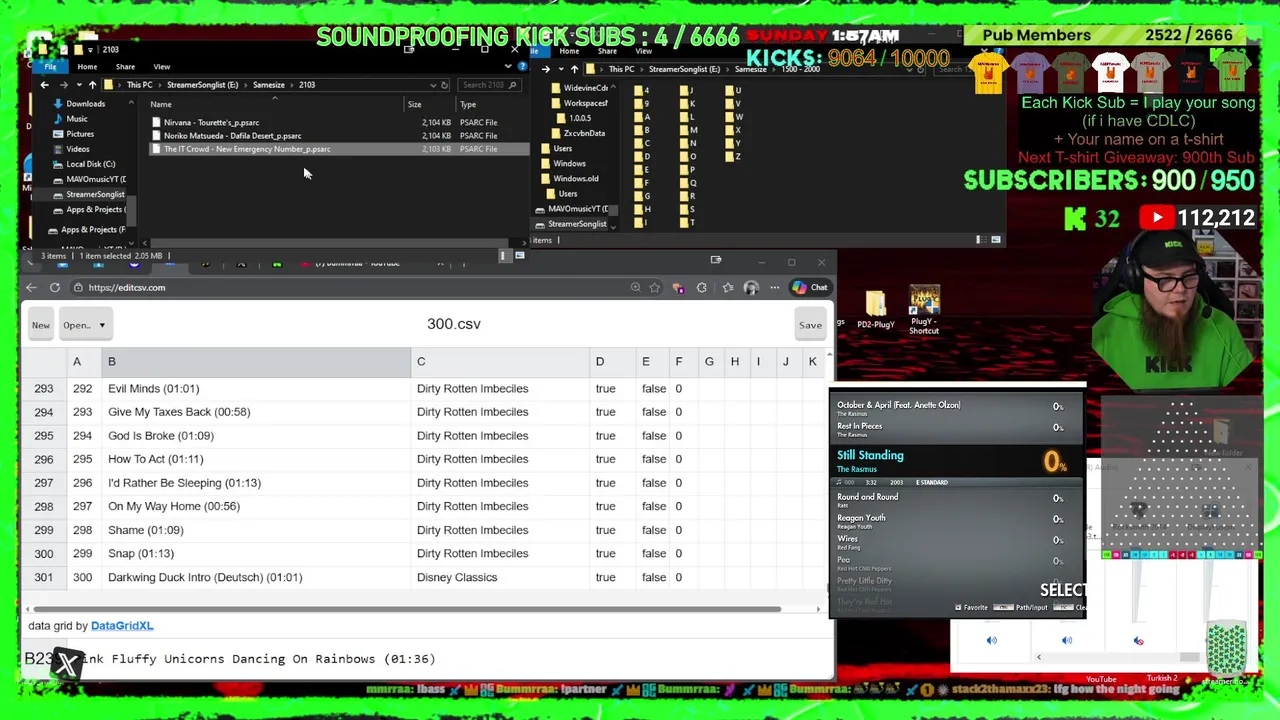1280x720 pixels.
Task: Switch 2103 window to details view icon
Action: tap(504, 256)
